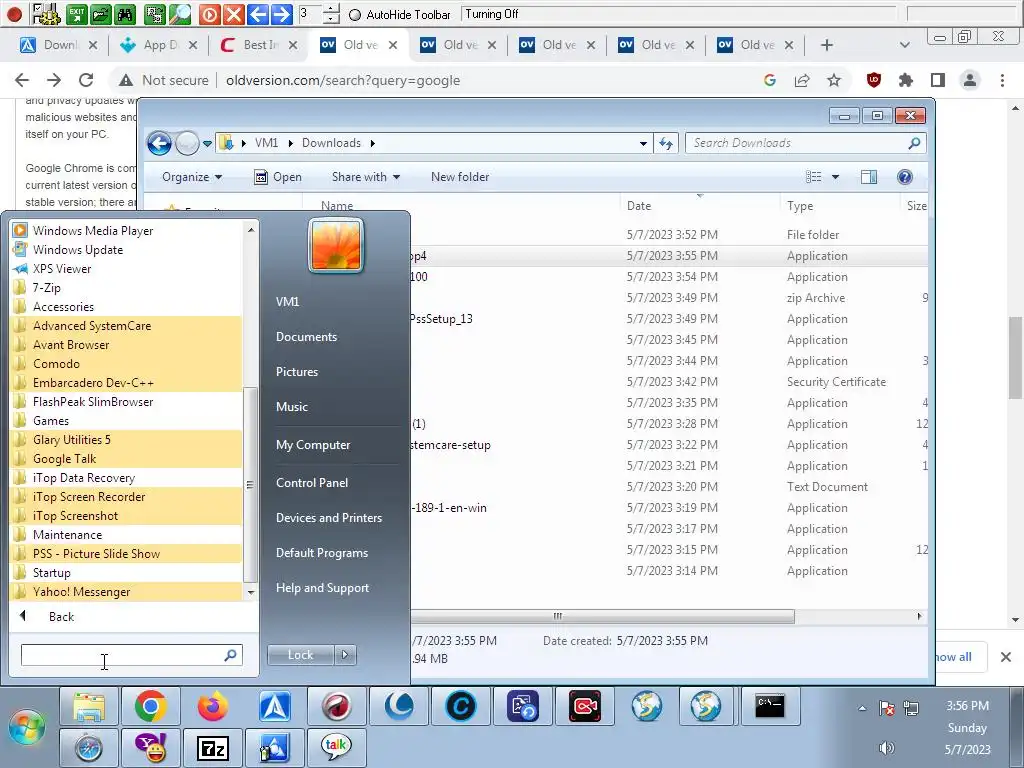This screenshot has width=1024, height=768.
Task: Click the system tray volume icon
Action: 887,748
